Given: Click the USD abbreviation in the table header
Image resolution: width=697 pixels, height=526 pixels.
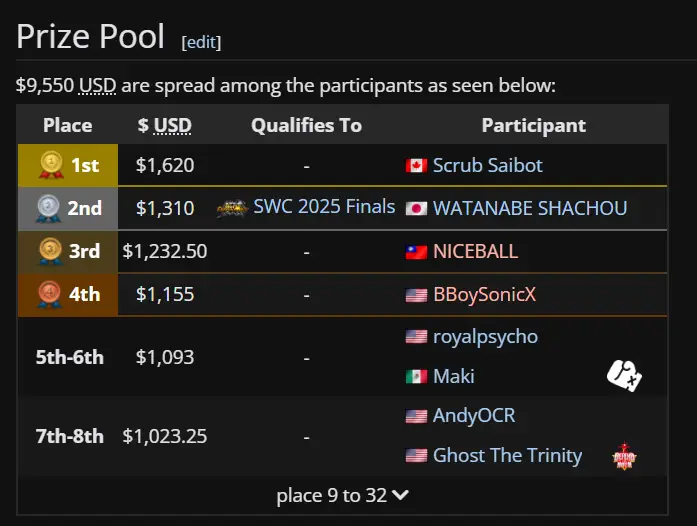Looking at the screenshot, I should click(x=172, y=125).
